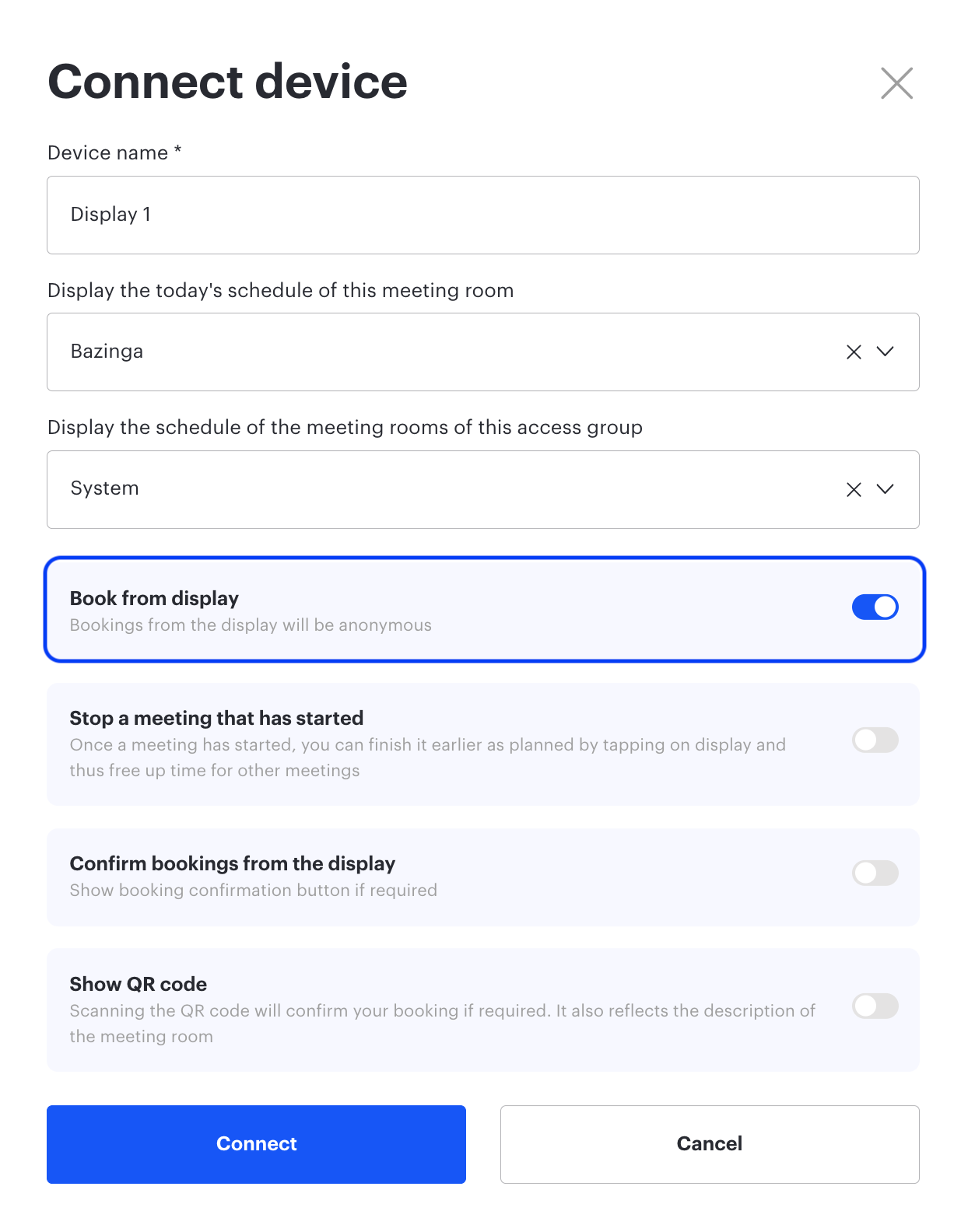
Task: Click the Connect button
Action: coord(256,1144)
